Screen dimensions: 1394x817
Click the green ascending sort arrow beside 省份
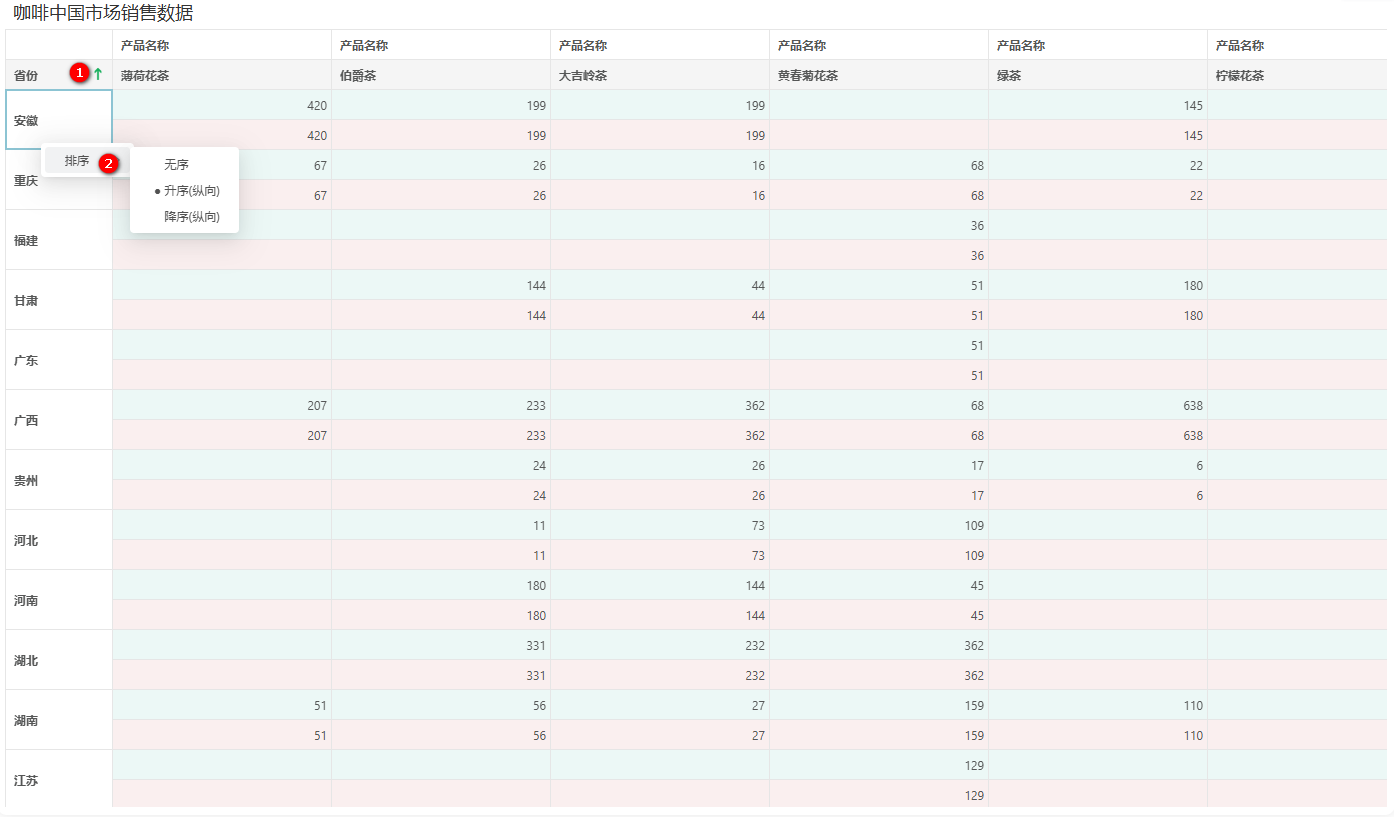click(x=98, y=74)
